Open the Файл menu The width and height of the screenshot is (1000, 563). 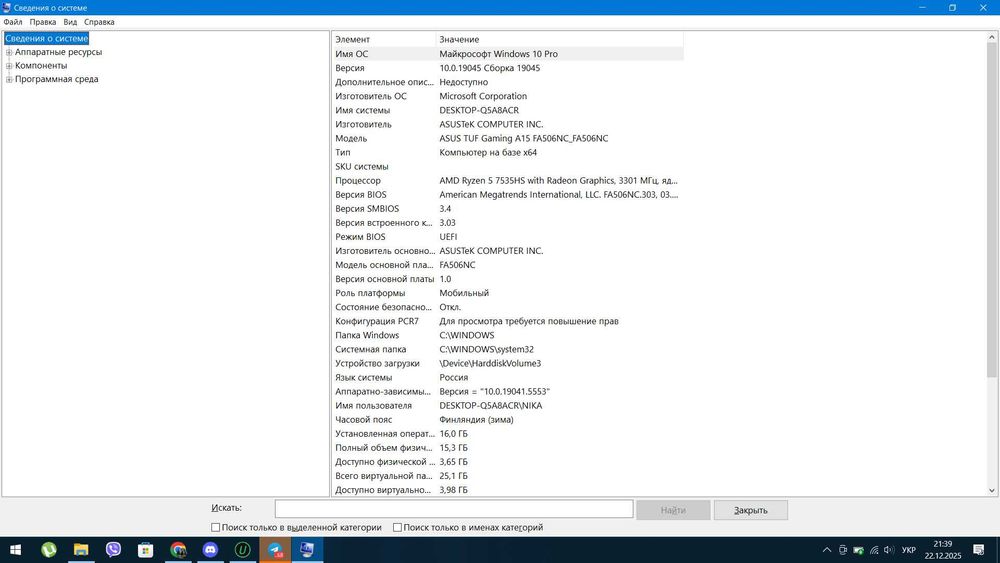[13, 22]
